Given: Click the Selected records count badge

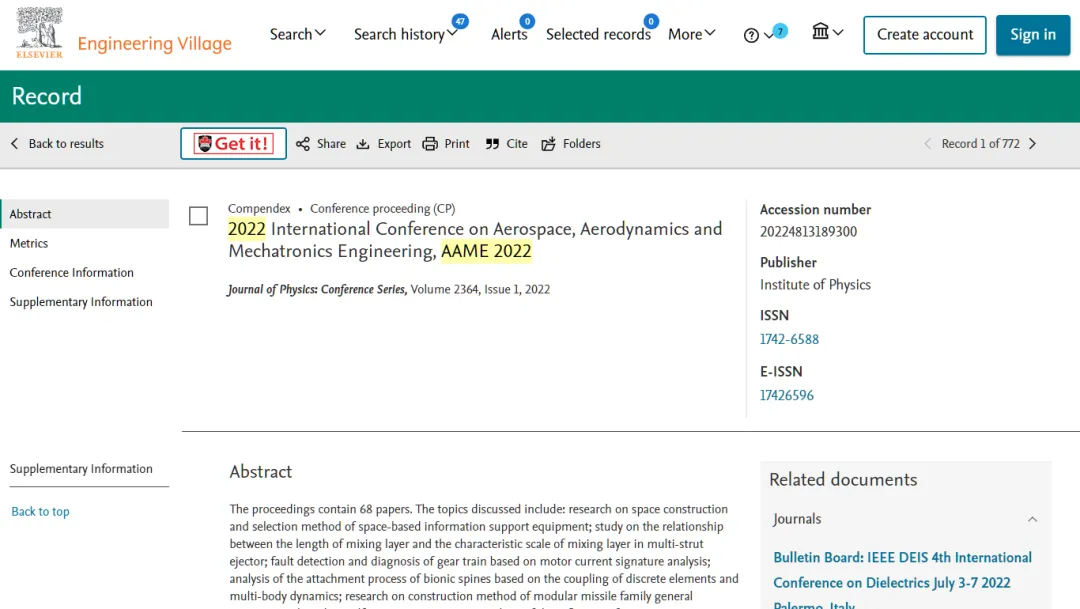Looking at the screenshot, I should coord(651,21).
